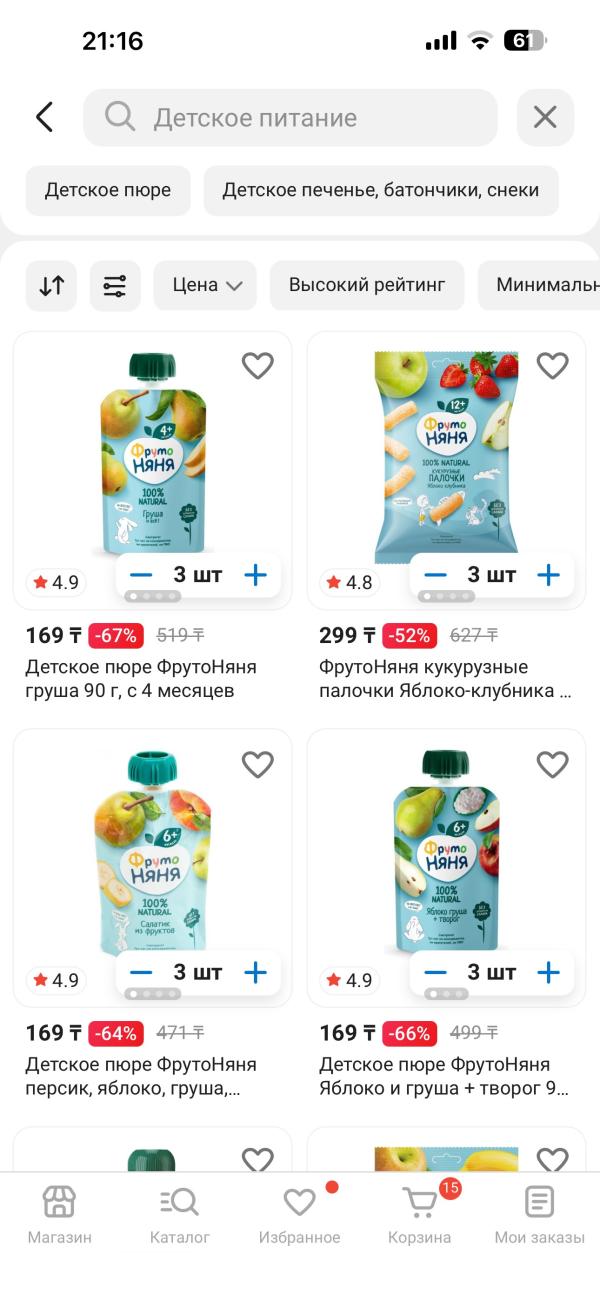Image resolution: width=600 pixels, height=1300 pixels.
Task: Go to Мои заказы orders tab
Action: [x=539, y=1214]
